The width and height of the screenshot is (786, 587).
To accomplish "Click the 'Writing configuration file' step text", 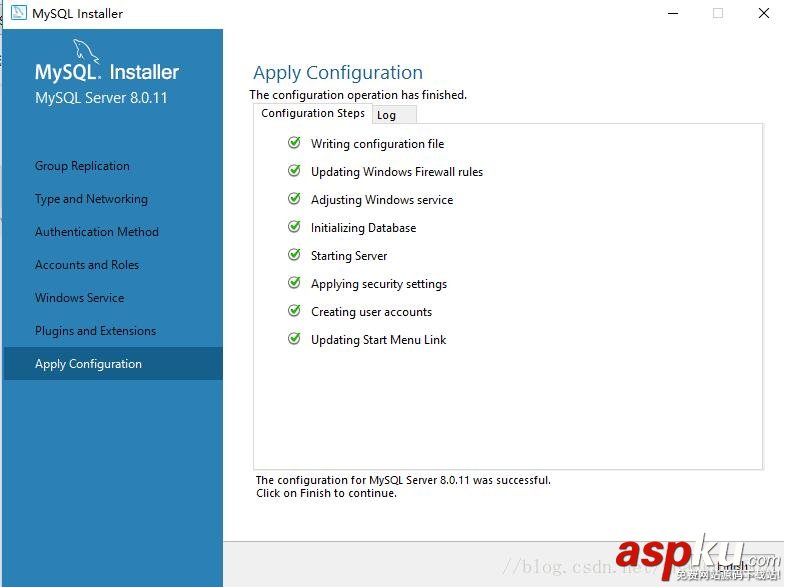I will coord(377,144).
